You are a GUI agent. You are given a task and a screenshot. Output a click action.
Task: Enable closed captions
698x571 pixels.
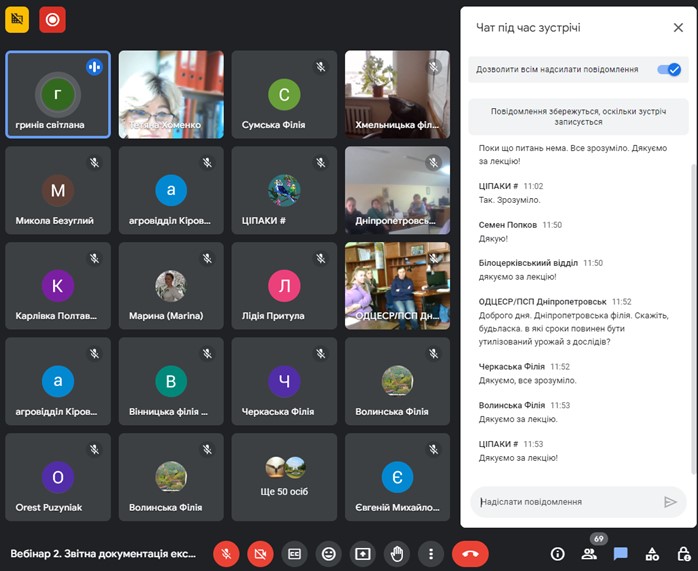coord(294,553)
